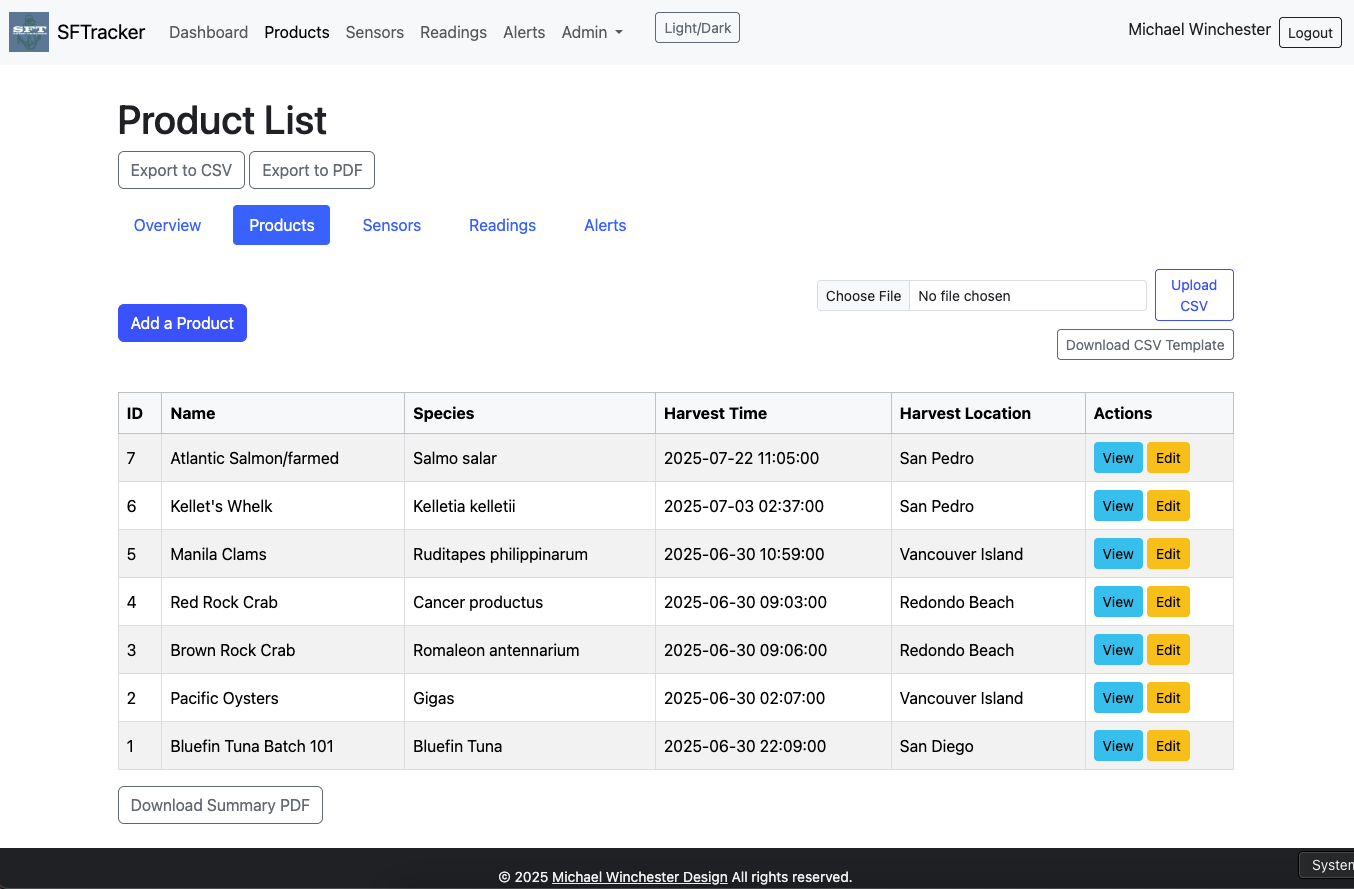
Task: Toggle the Light/Dark theme button
Action: coord(697,28)
